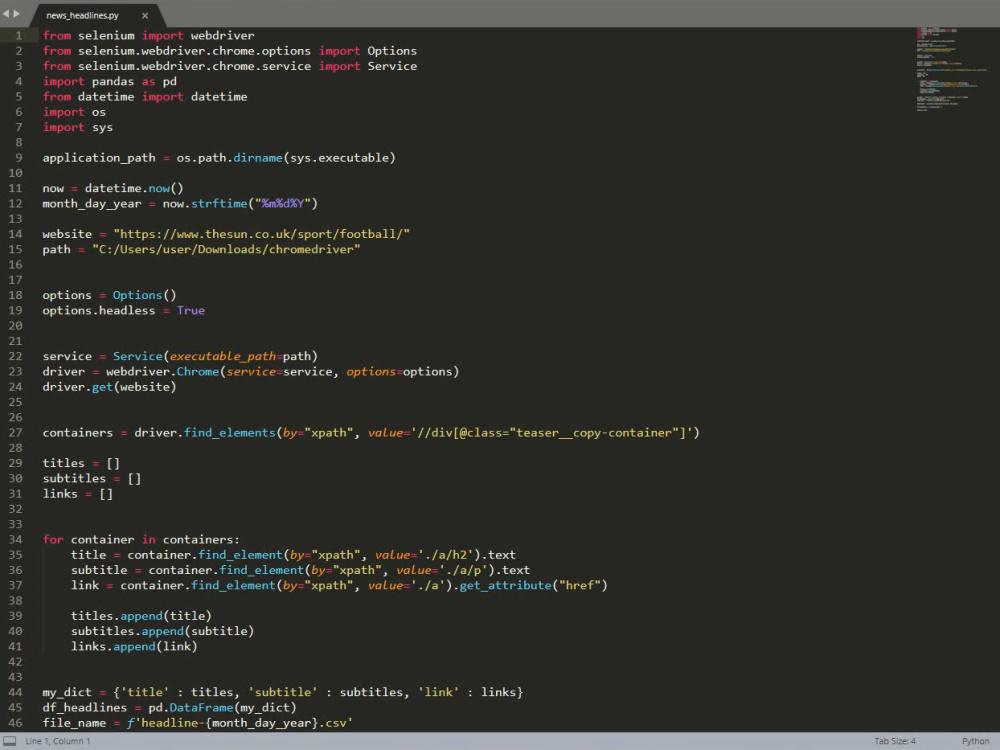Click the minimap code overview
1000x750 pixels.
click(x=952, y=69)
